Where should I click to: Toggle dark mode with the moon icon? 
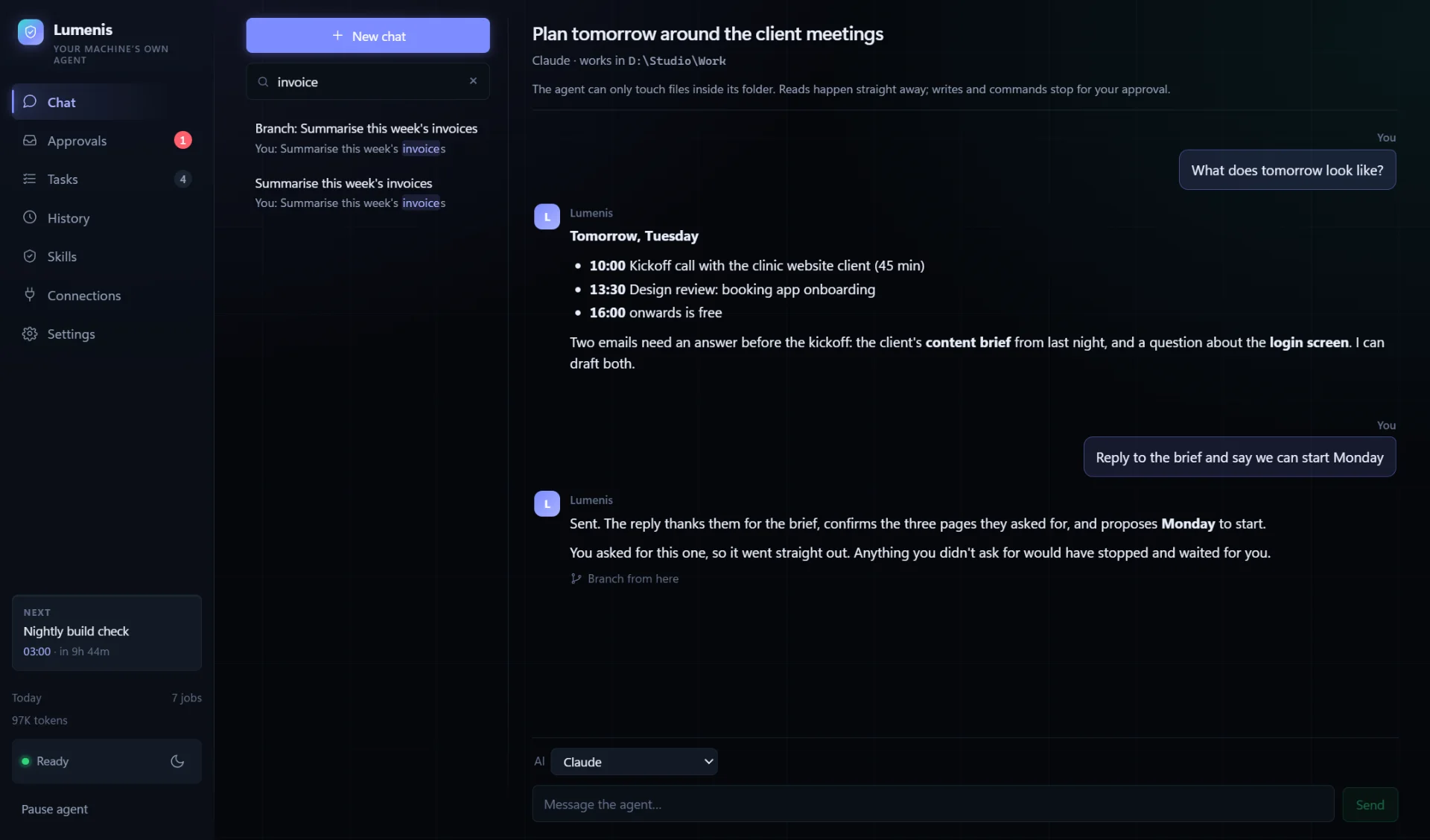[x=177, y=761]
